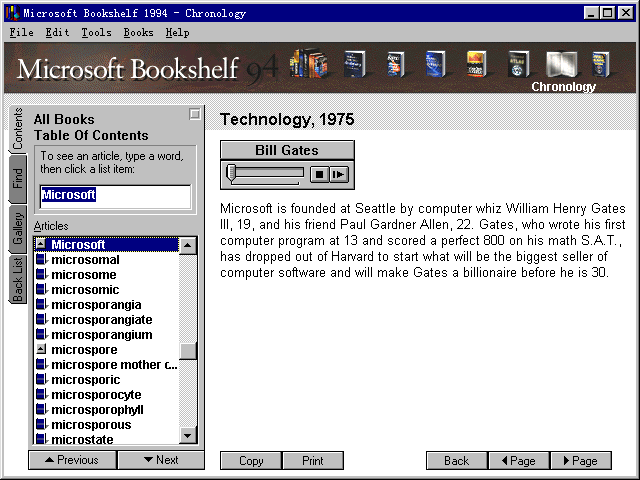Play the Bill Gates audio clip
The height and width of the screenshot is (480, 640).
click(x=339, y=174)
